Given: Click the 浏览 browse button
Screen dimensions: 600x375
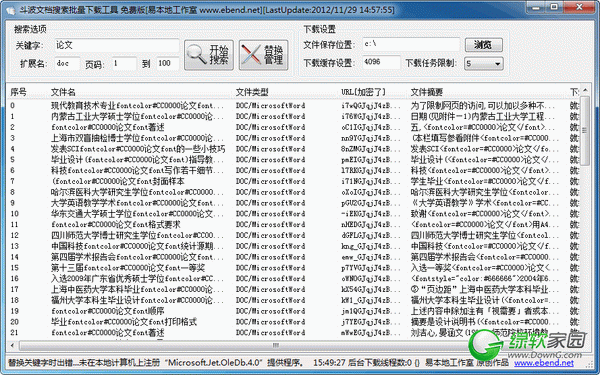Looking at the screenshot, I should pos(484,45).
